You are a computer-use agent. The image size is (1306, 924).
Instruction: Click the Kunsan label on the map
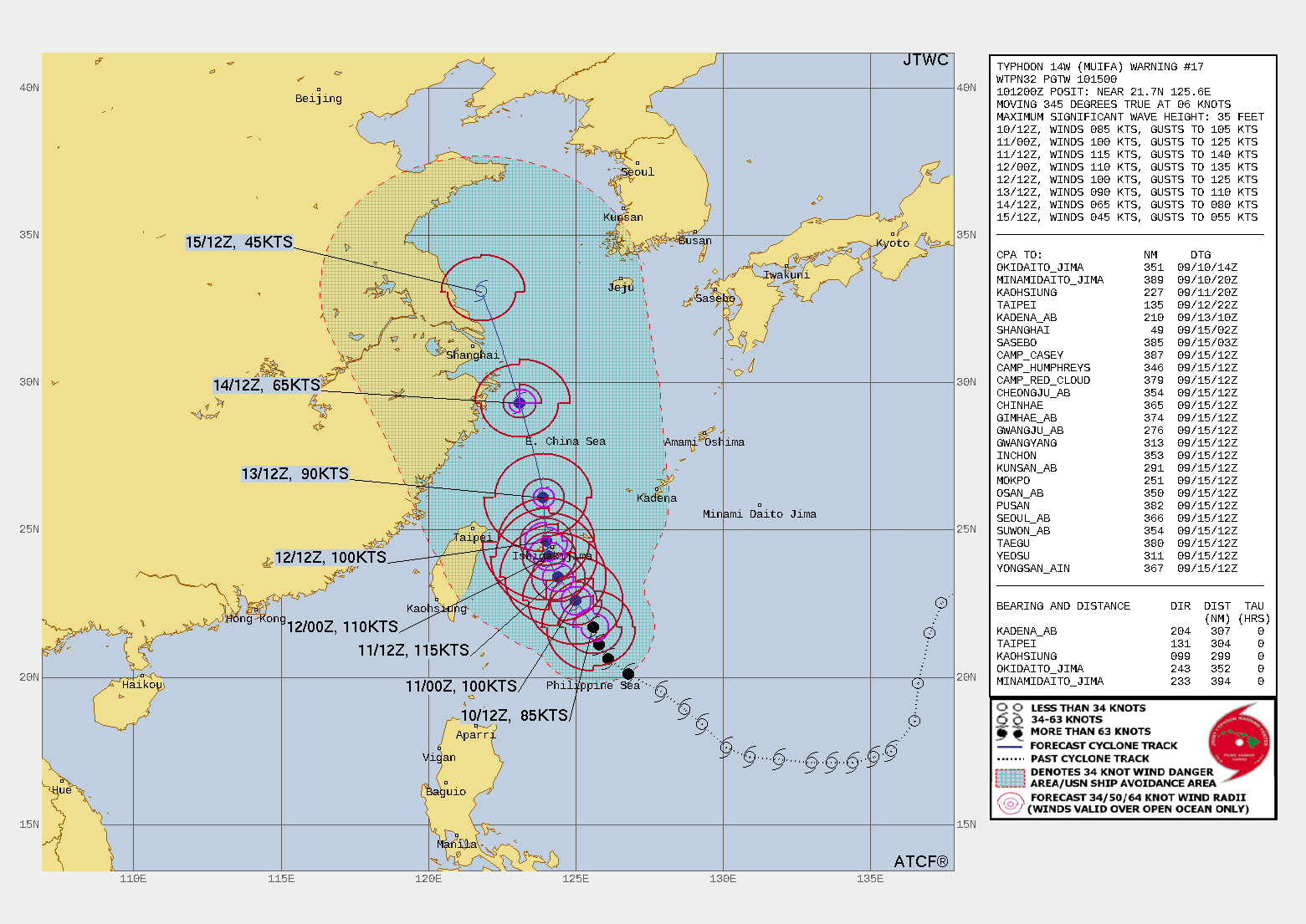[623, 217]
